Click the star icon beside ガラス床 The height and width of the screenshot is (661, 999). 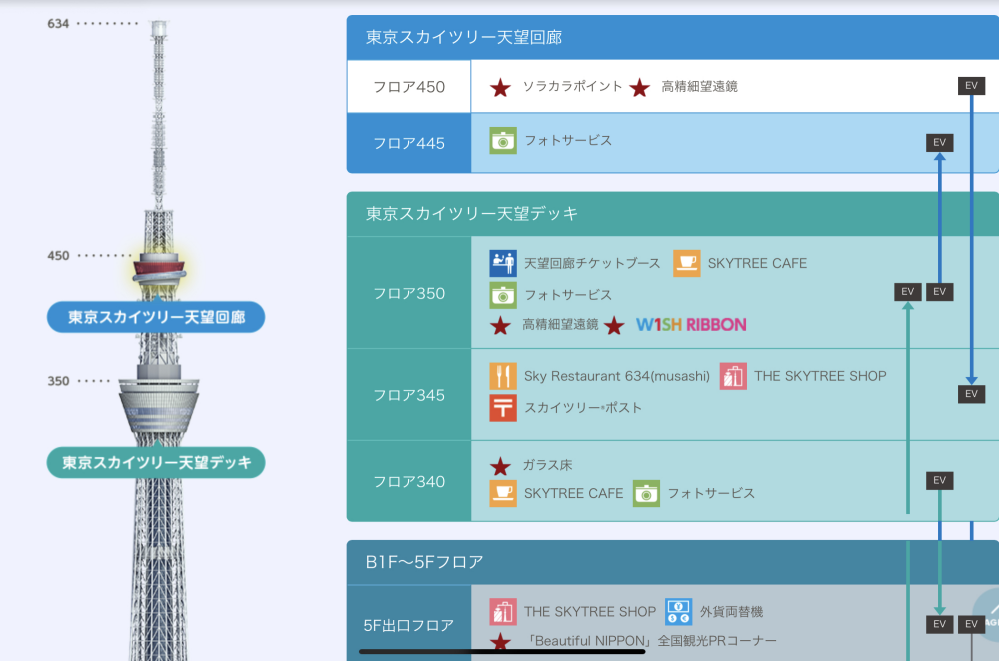click(500, 466)
